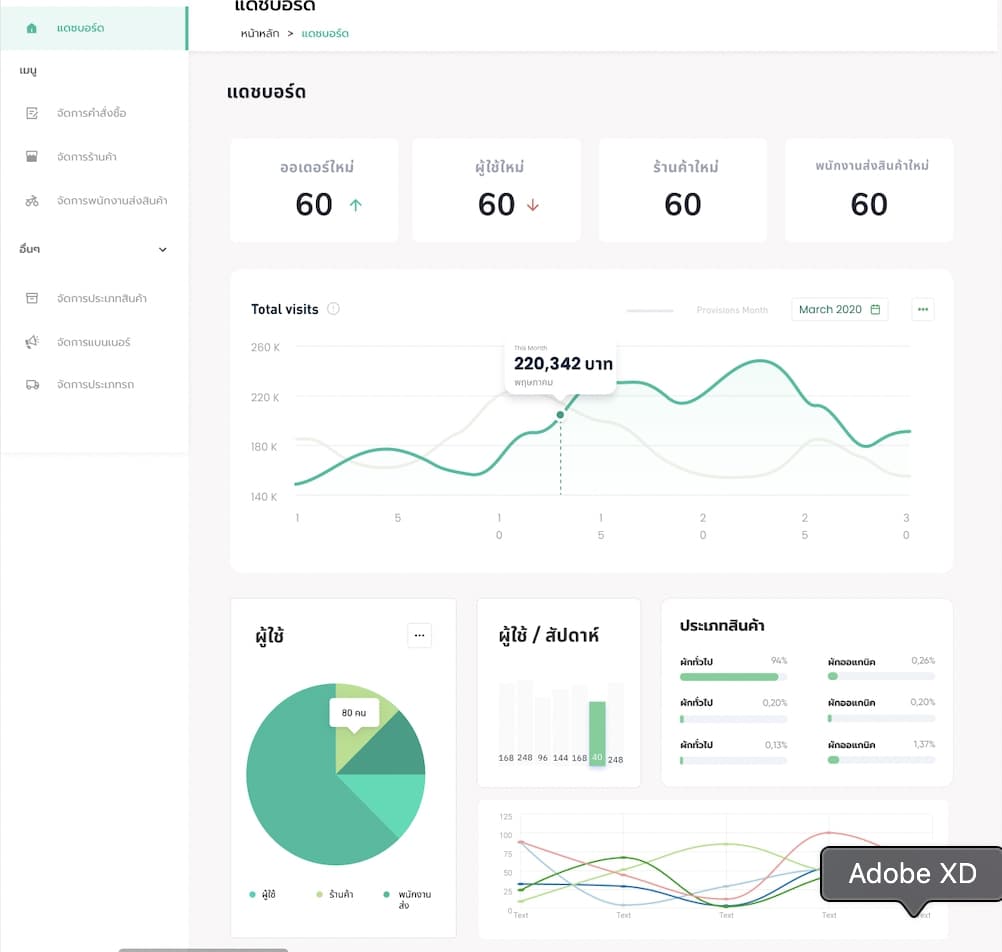Click the แดชบอร์ด breadcrumb link
The height and width of the screenshot is (952, 1002).
pyautogui.click(x=325, y=33)
